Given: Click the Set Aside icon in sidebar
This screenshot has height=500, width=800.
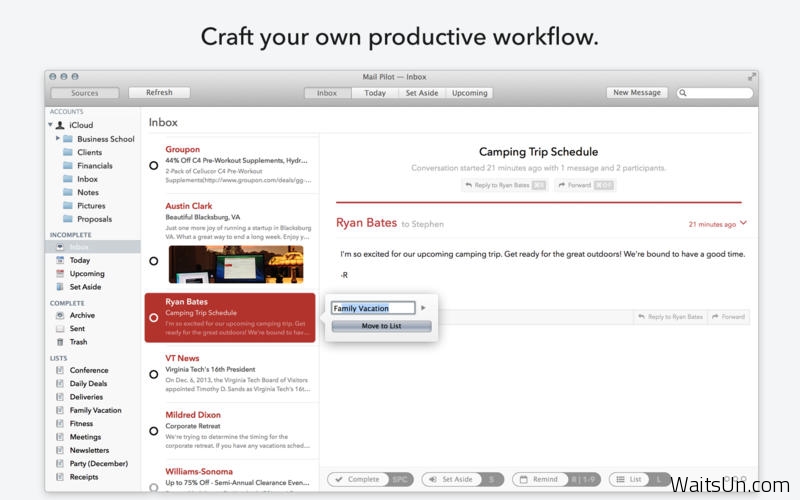Looking at the screenshot, I should click(60, 287).
